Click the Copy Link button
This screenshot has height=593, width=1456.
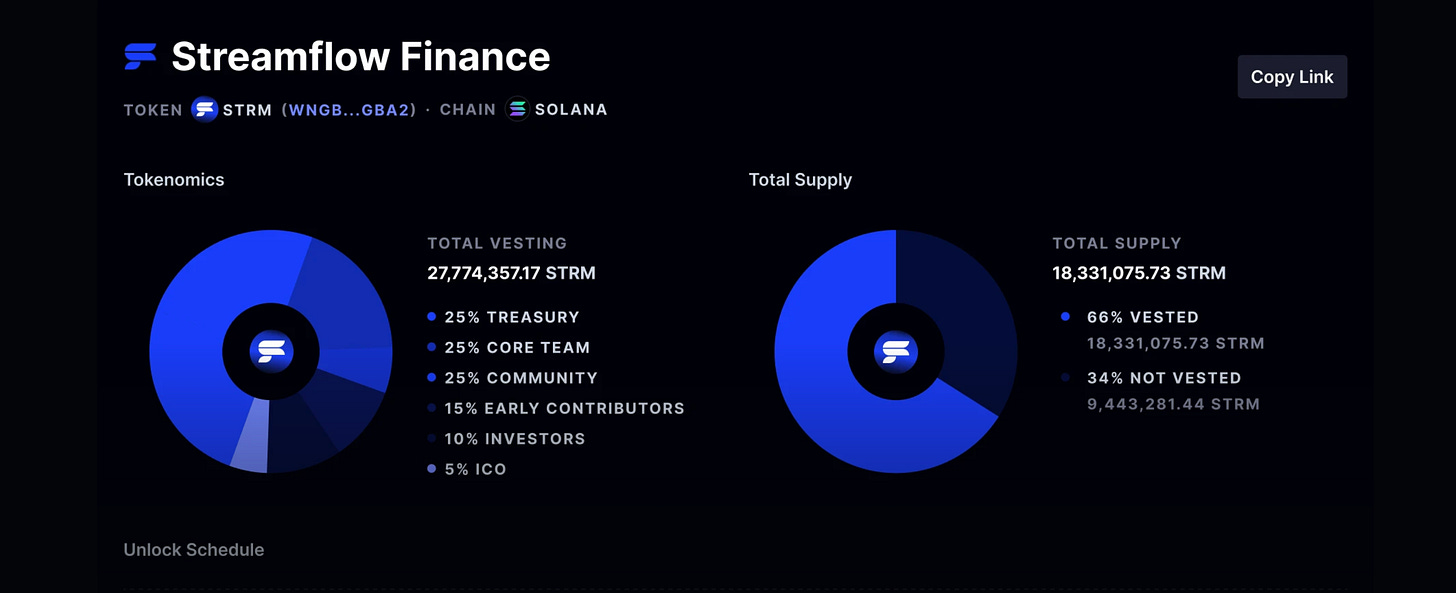pos(1292,76)
